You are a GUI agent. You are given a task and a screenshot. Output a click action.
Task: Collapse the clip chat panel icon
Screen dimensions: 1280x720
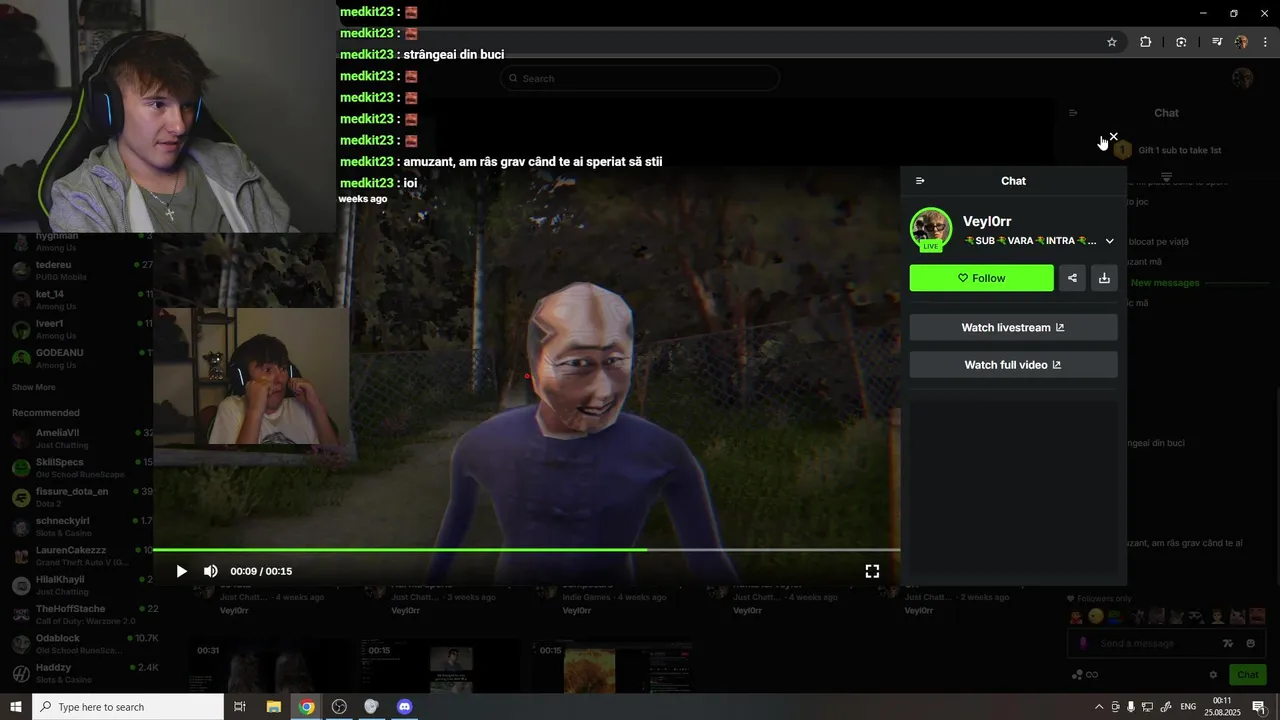920,181
